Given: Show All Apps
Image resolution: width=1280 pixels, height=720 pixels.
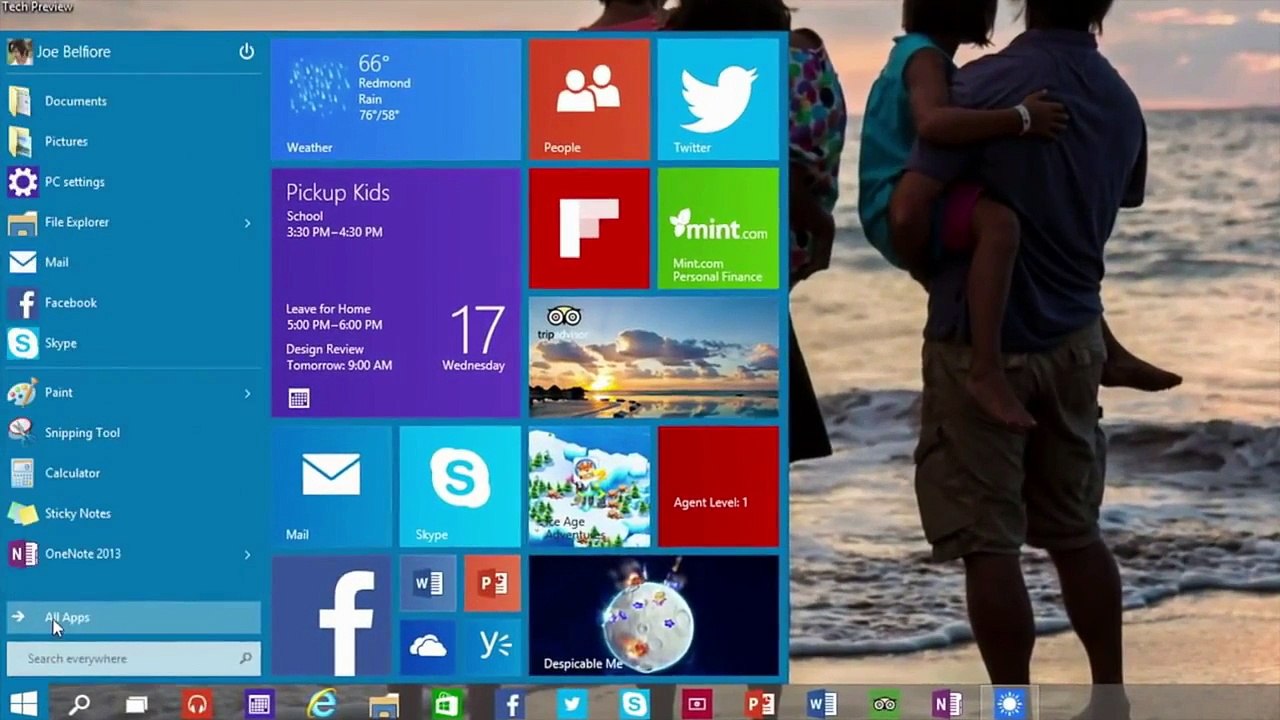Looking at the screenshot, I should tap(133, 617).
